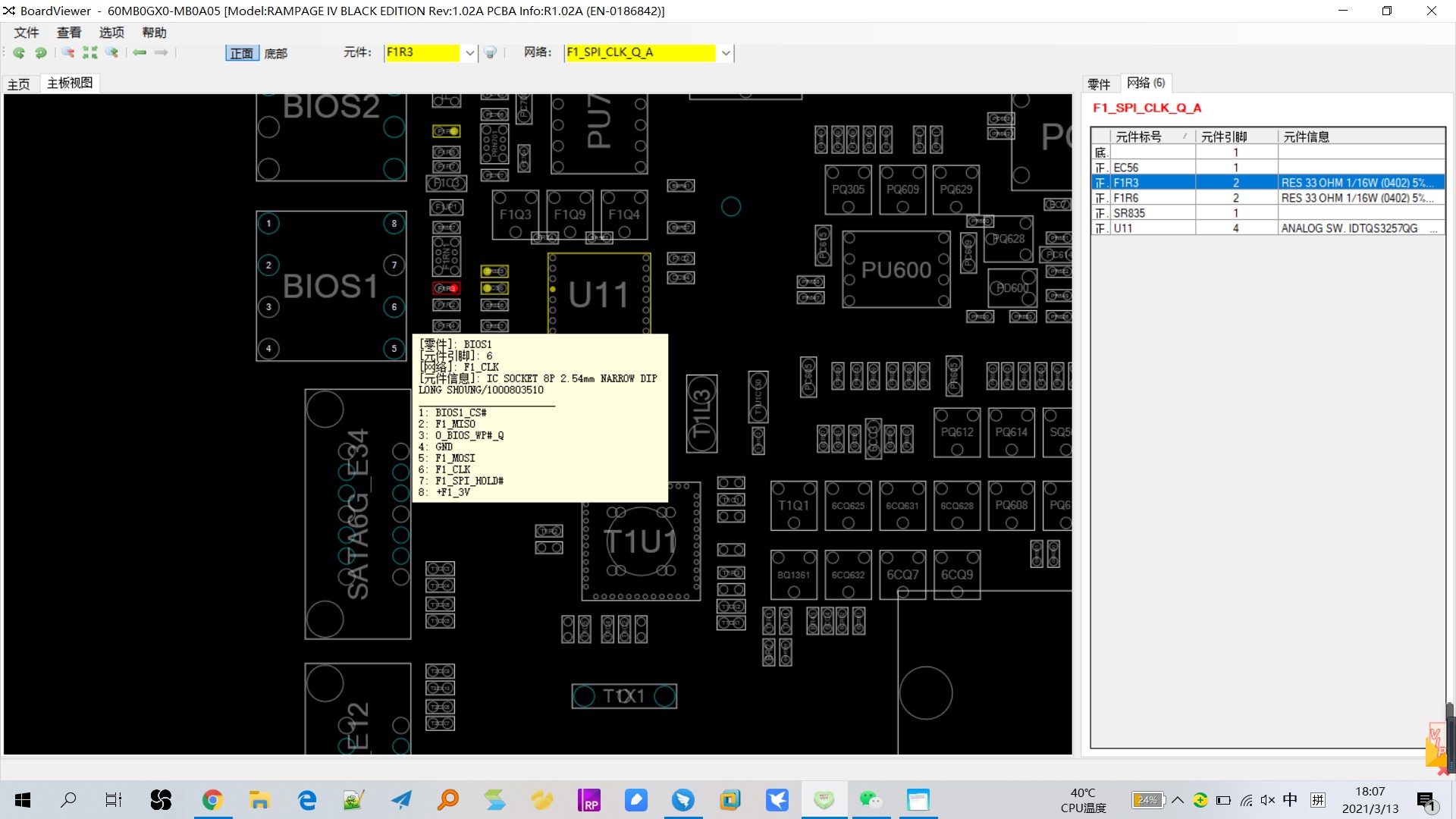
Task: Show hidden system tray icons
Action: point(1178,800)
